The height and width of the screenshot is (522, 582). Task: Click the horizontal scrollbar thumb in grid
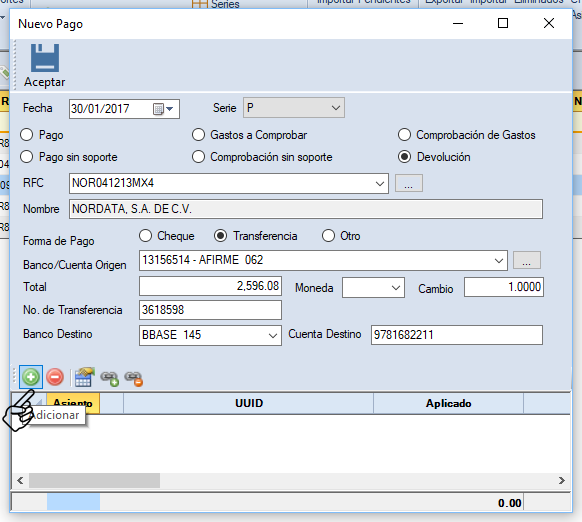pos(94,480)
